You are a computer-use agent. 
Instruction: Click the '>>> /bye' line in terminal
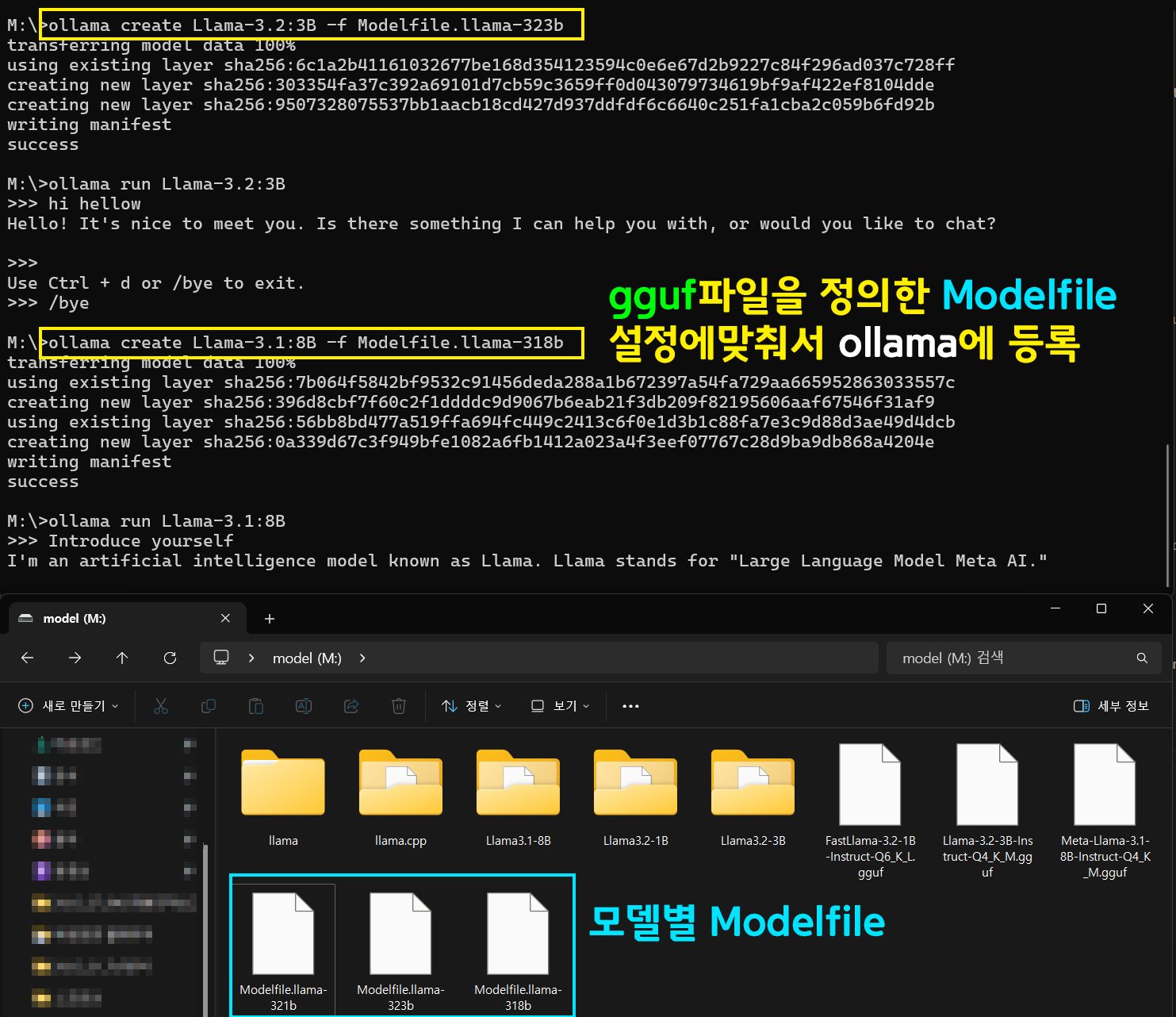point(48,303)
